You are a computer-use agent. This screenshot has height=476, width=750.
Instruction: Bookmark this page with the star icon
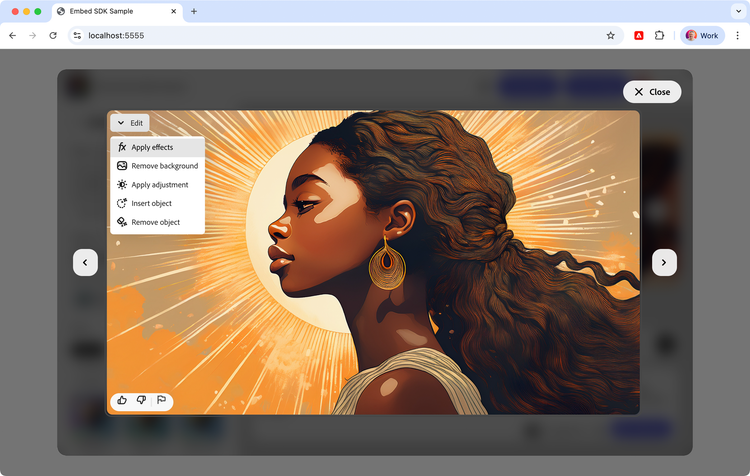pyautogui.click(x=610, y=35)
